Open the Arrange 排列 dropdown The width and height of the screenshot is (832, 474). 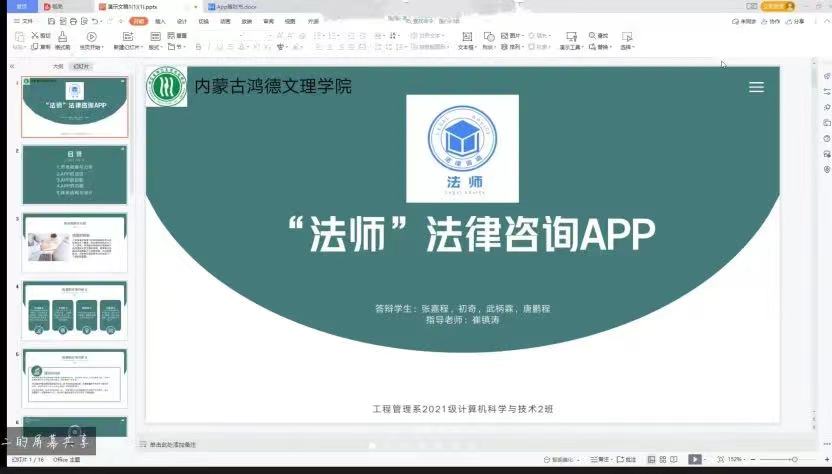[x=512, y=47]
